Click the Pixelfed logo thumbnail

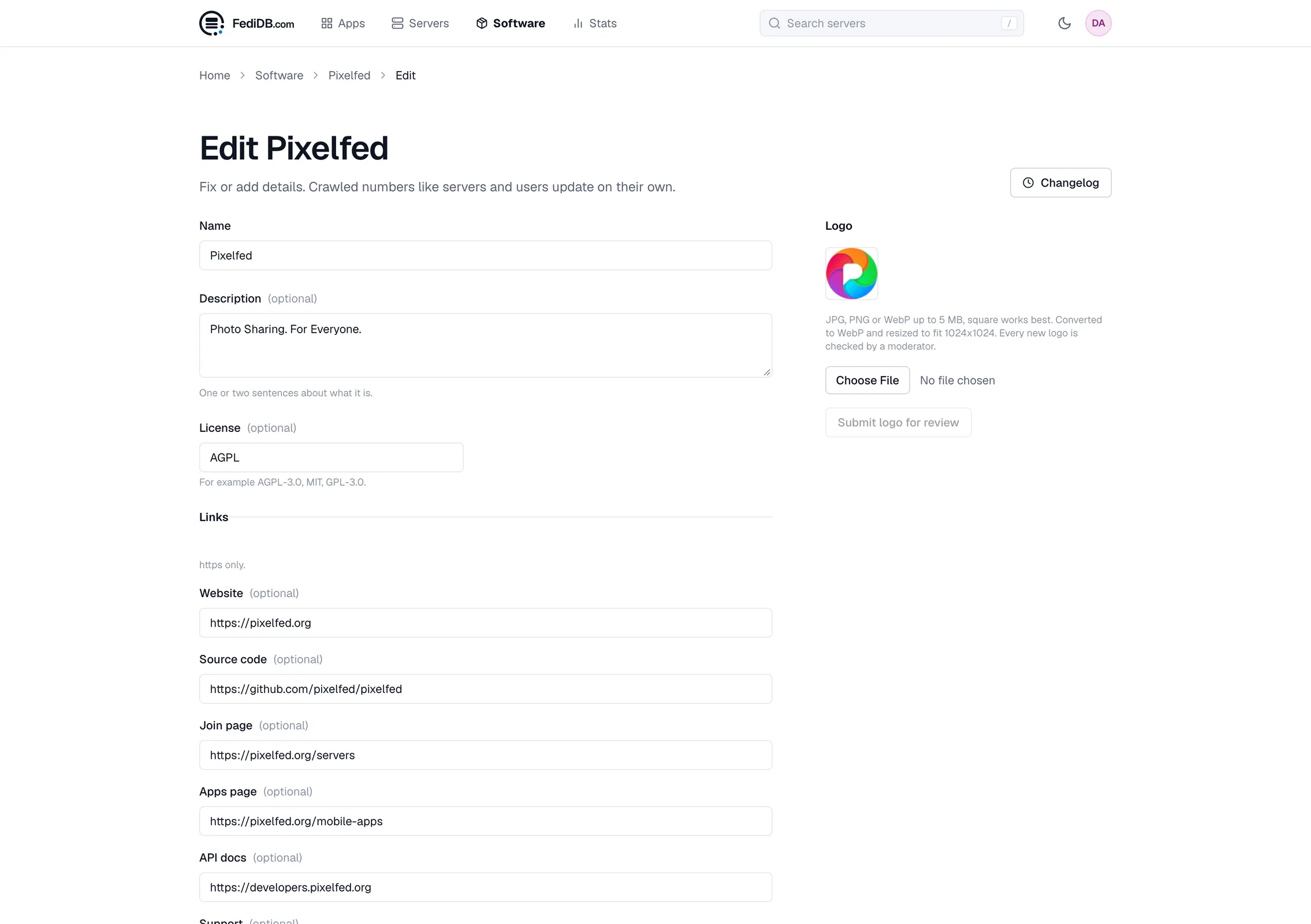click(851, 274)
